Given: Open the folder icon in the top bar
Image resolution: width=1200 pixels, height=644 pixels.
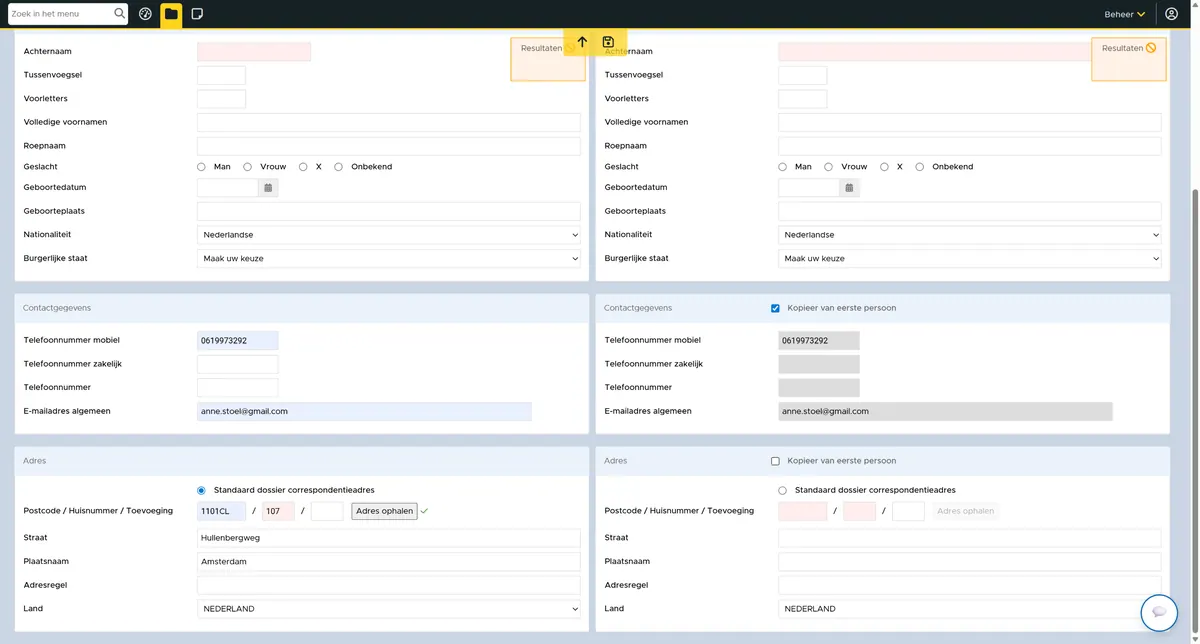Looking at the screenshot, I should pos(171,14).
